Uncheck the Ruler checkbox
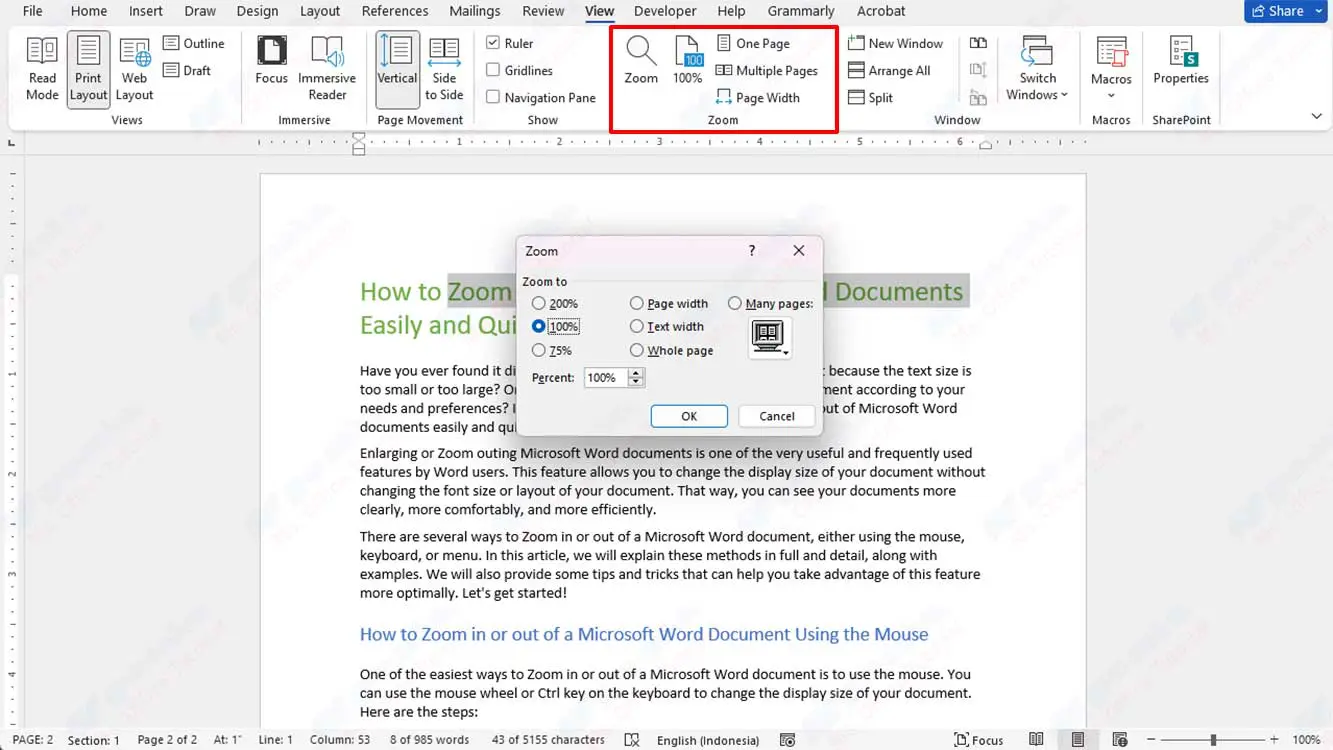The height and width of the screenshot is (750, 1333). [x=493, y=43]
